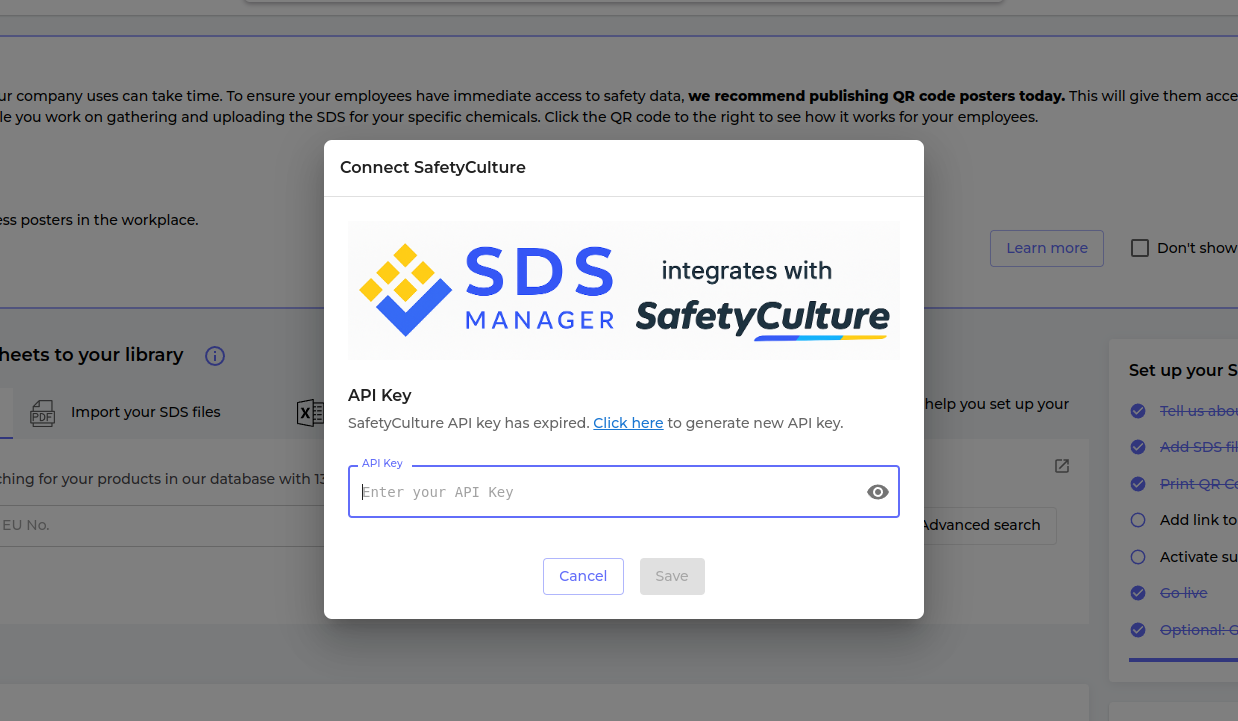Open Advanced search
The width and height of the screenshot is (1238, 721).
coord(980,525)
